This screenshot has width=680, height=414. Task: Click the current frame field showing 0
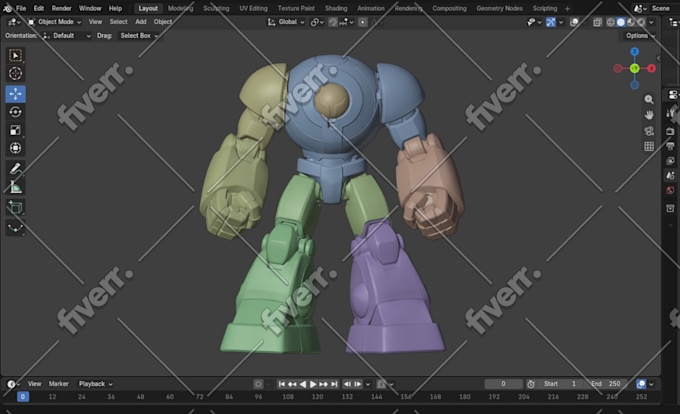pyautogui.click(x=503, y=384)
